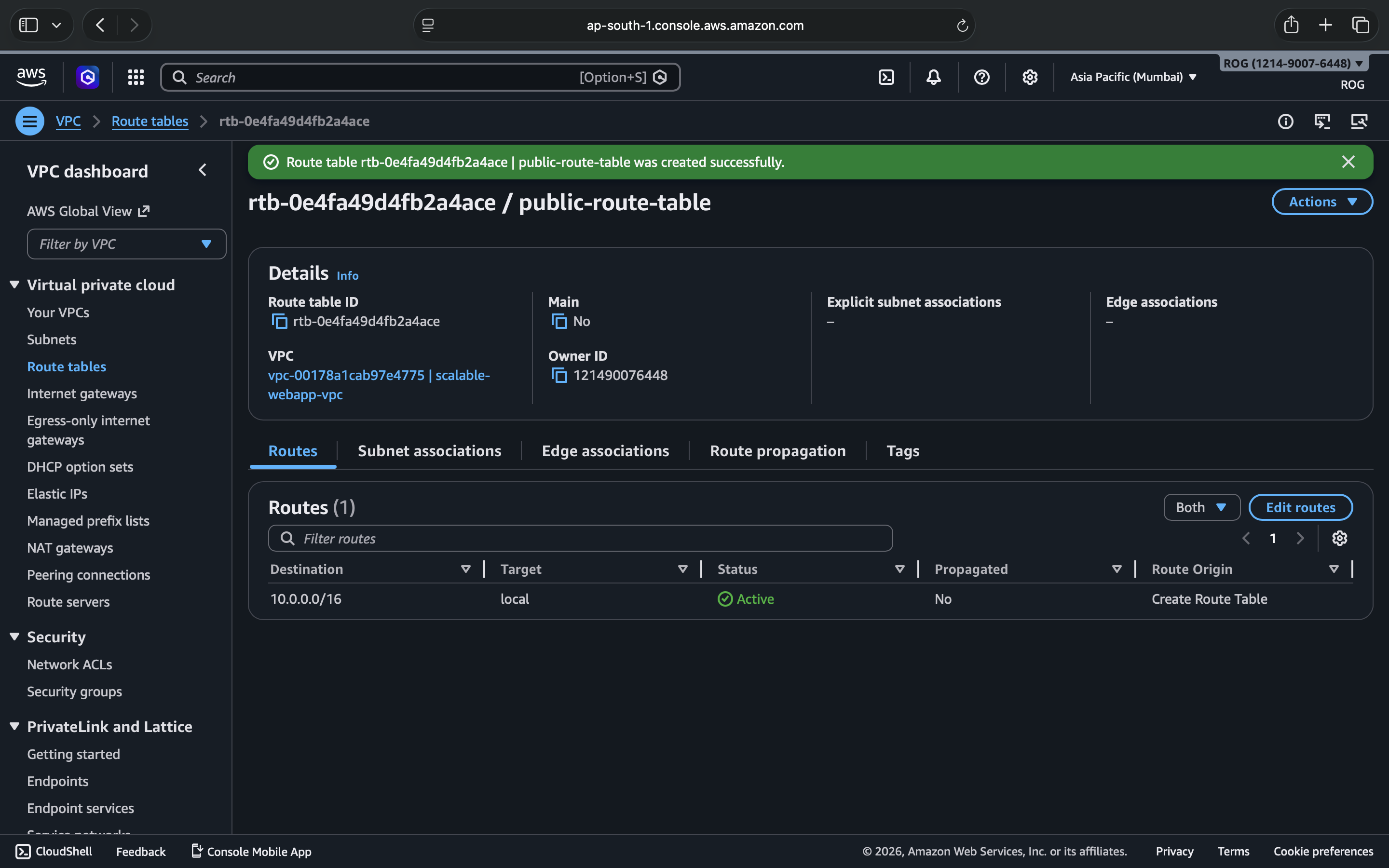Open routes table preferences gear
The image size is (1389, 868).
click(x=1339, y=539)
